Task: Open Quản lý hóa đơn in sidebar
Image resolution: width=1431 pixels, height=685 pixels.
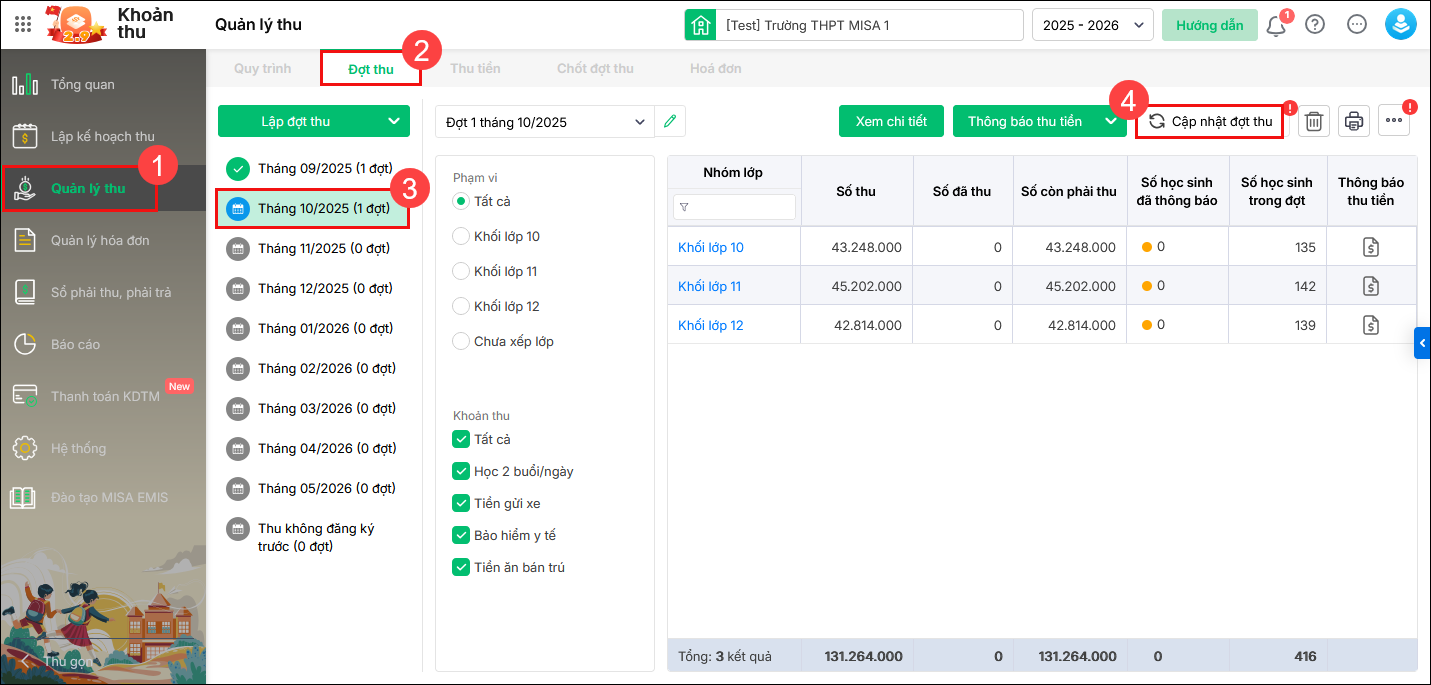Action: click(x=103, y=240)
